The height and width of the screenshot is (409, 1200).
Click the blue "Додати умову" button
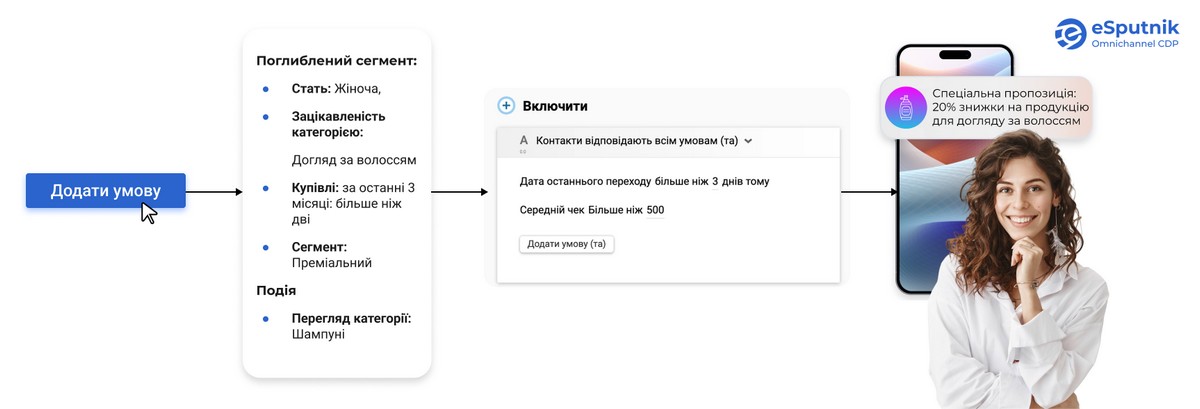(105, 191)
